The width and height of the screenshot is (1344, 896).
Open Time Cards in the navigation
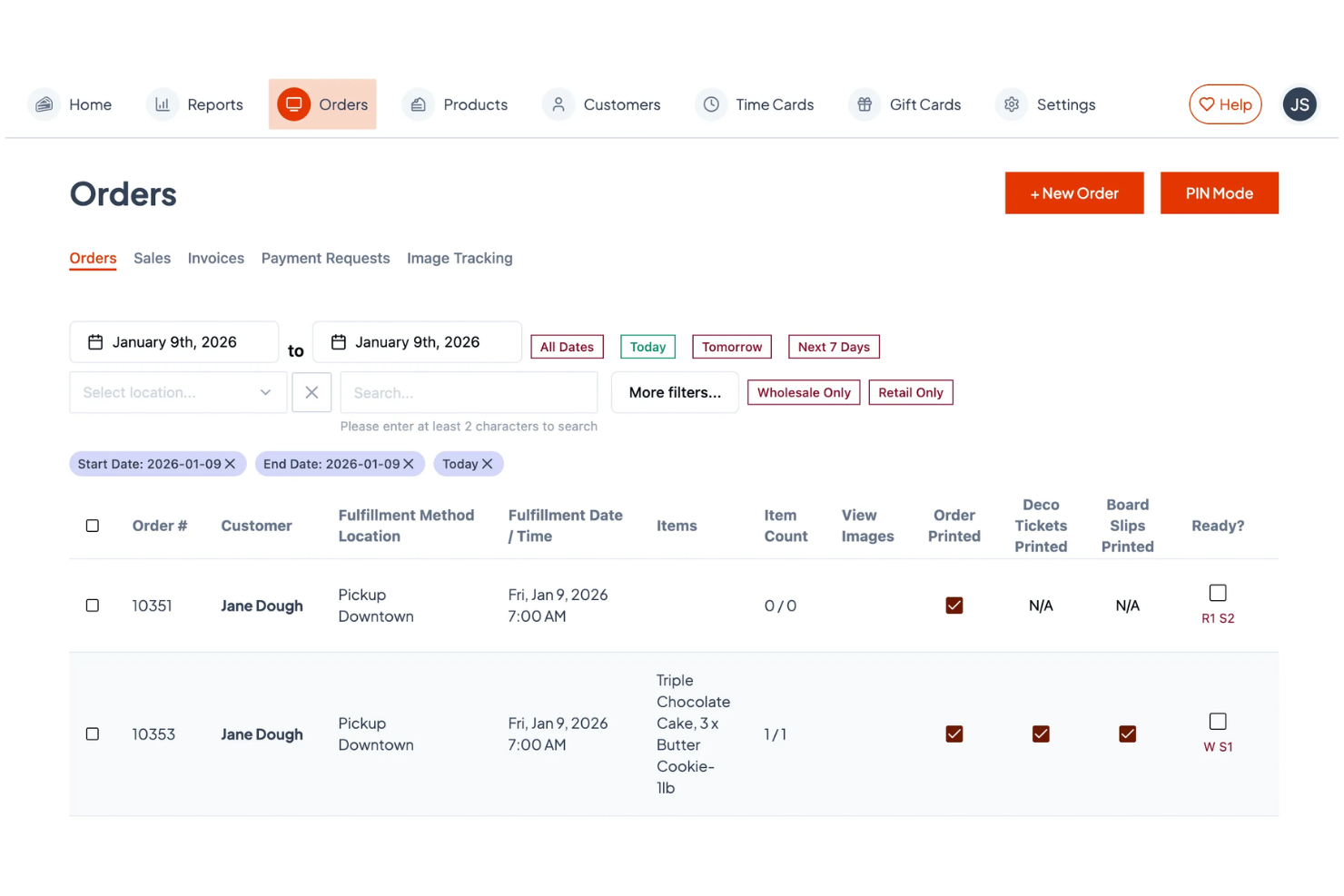click(755, 104)
